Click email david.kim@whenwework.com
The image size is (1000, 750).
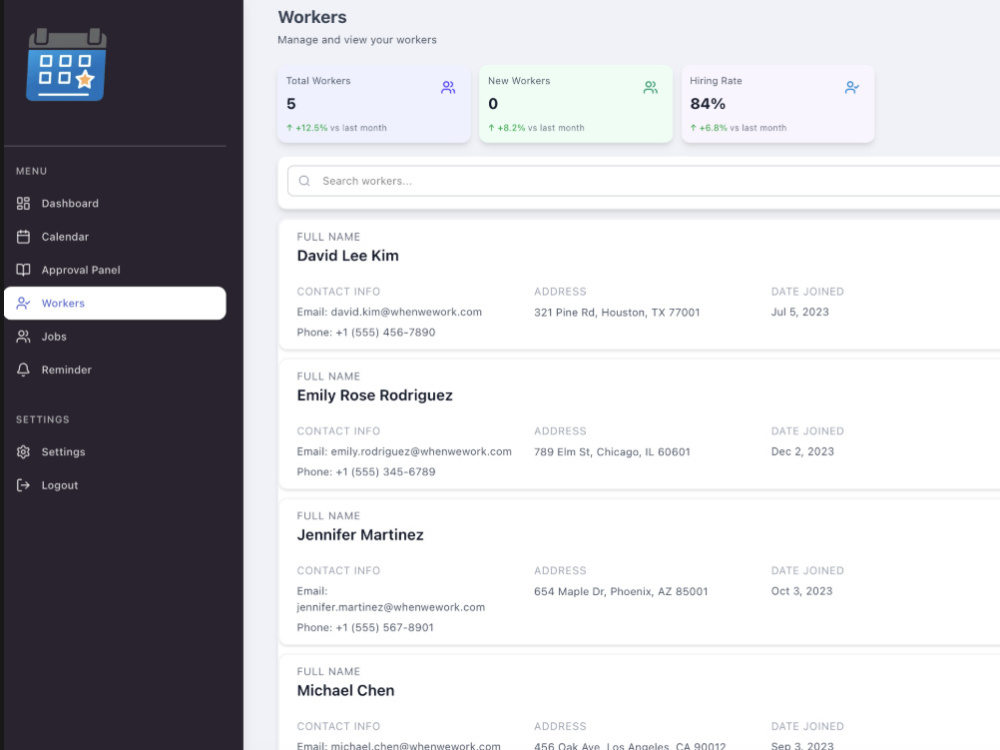tap(406, 312)
